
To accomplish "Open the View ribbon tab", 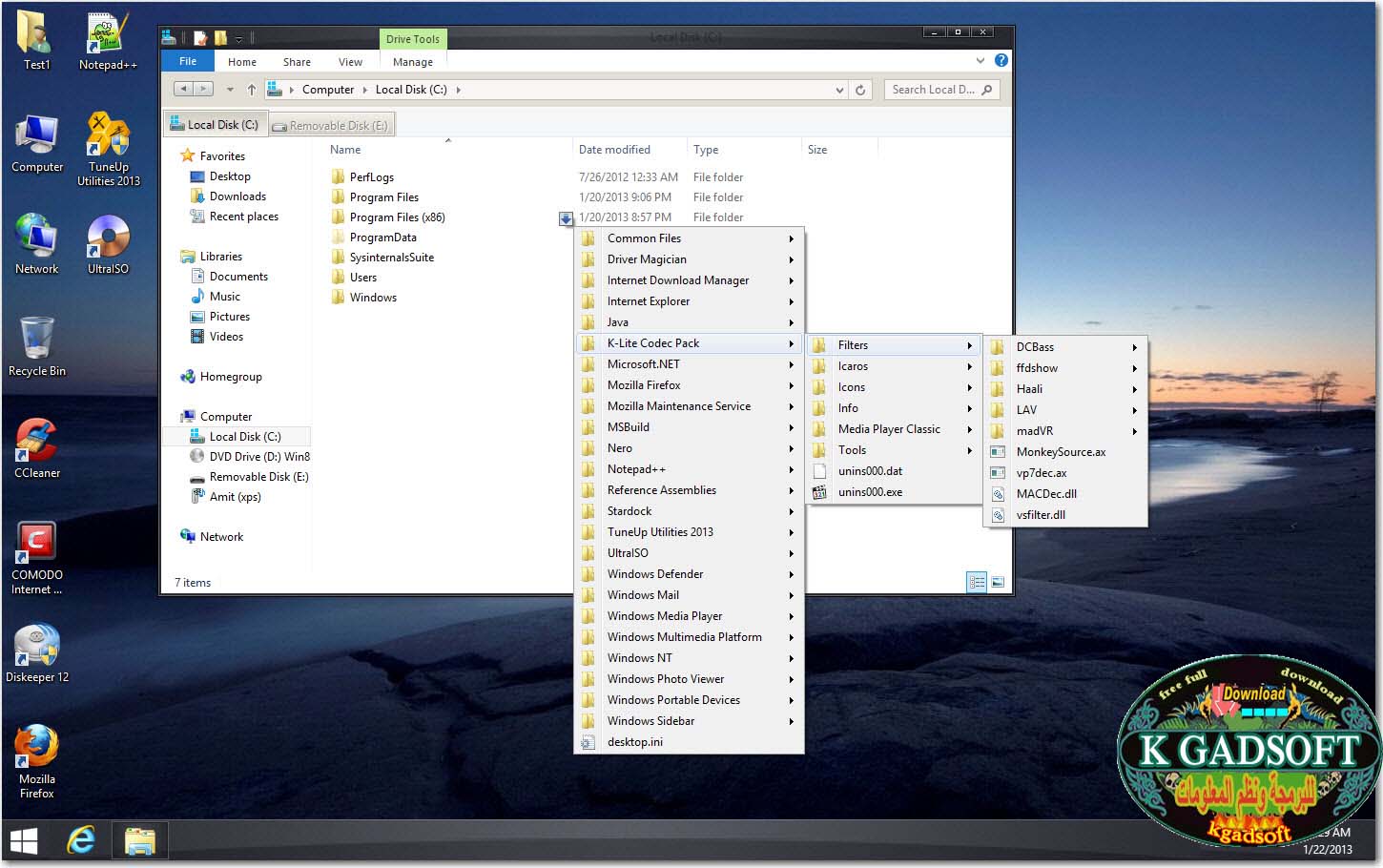I will (350, 62).
